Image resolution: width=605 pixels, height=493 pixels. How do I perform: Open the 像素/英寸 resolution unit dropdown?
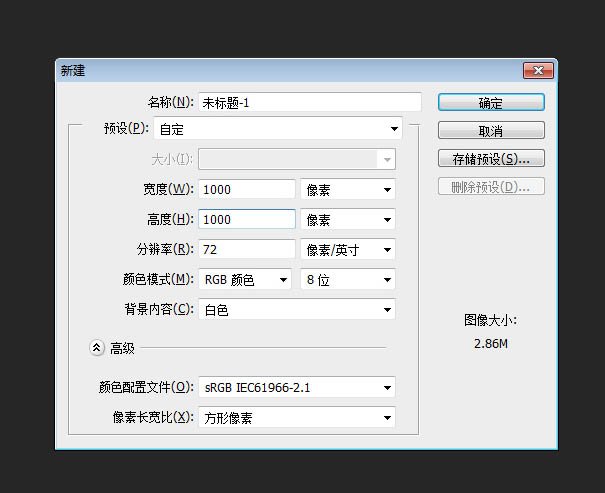click(348, 249)
